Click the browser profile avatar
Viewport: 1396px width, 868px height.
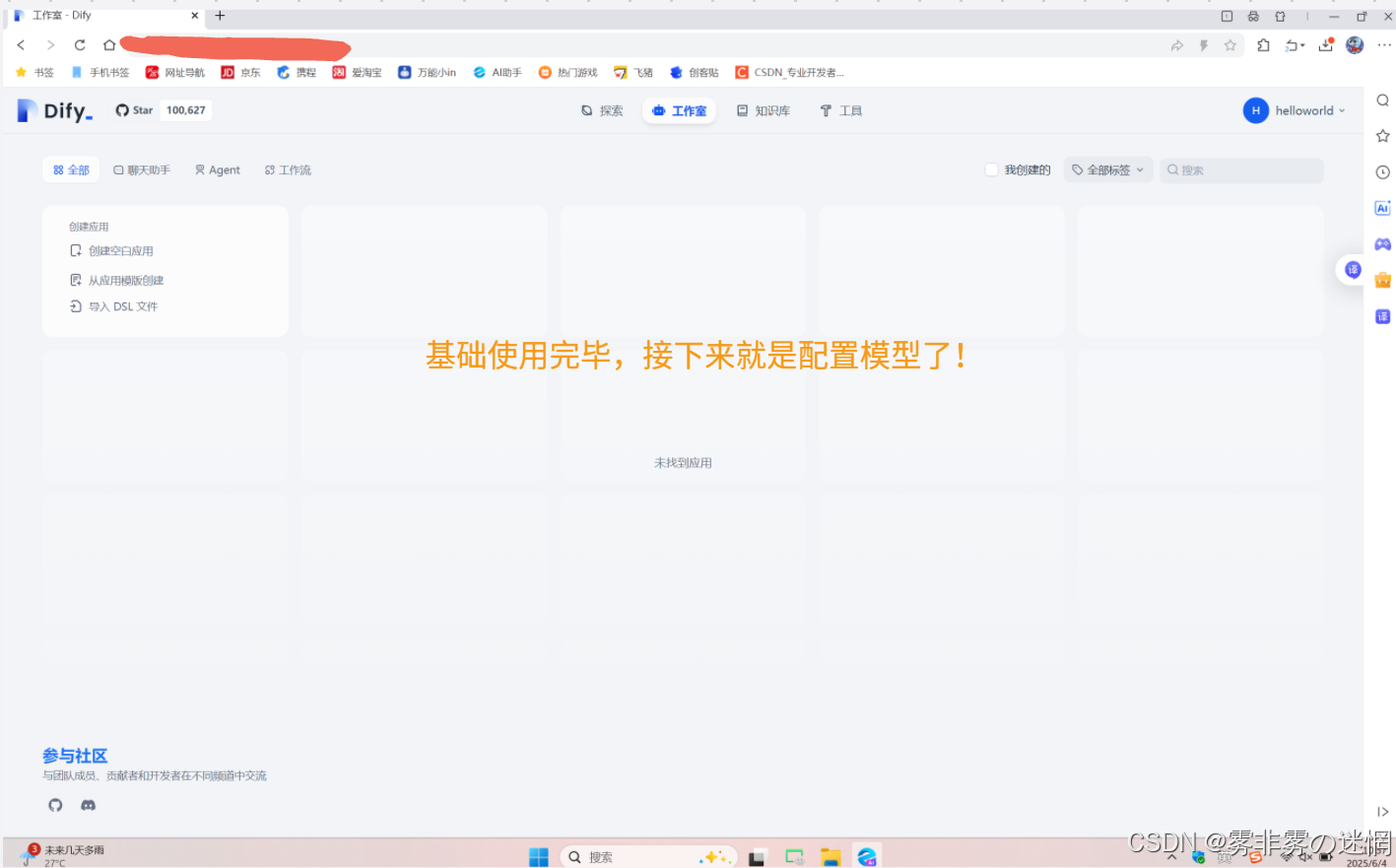(1355, 45)
